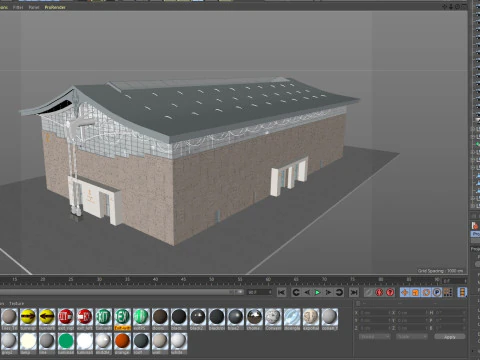Click frame 70 on timeline ruler

(x=324, y=279)
